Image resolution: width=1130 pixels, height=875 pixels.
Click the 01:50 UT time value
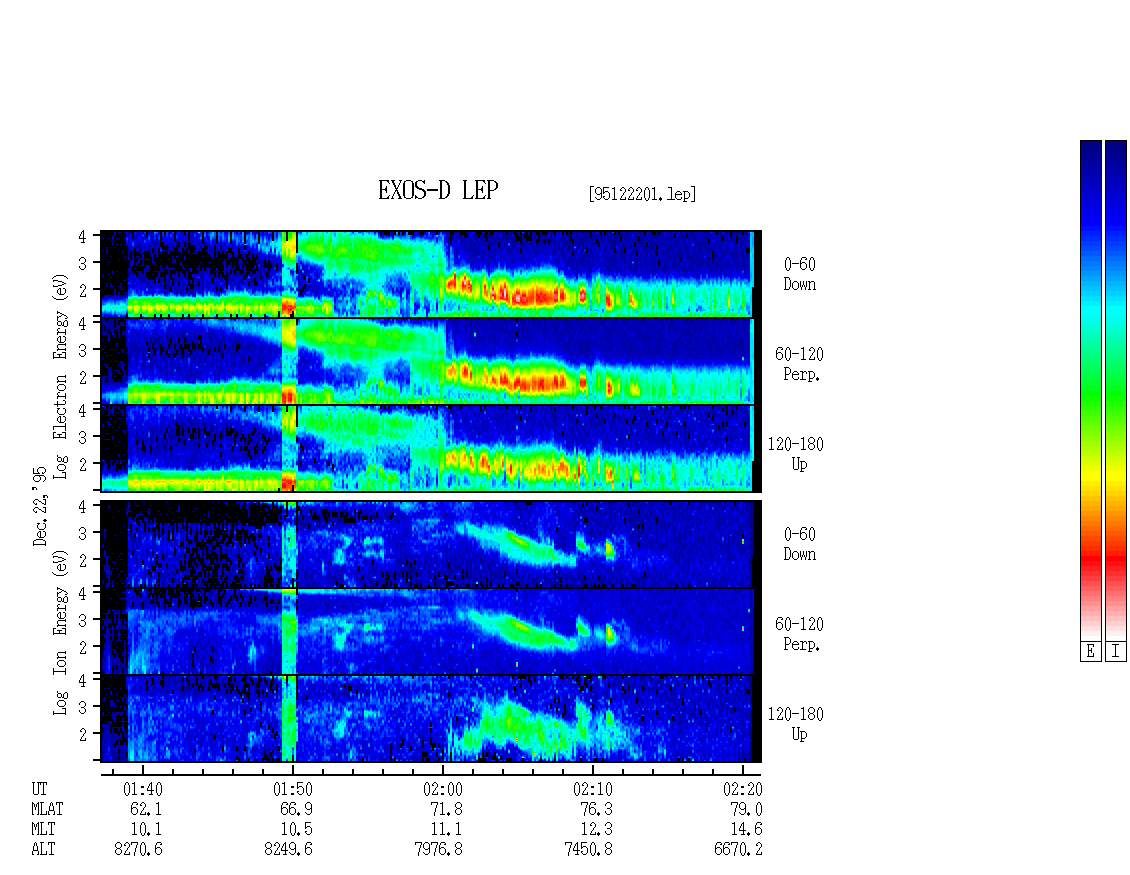(x=293, y=789)
